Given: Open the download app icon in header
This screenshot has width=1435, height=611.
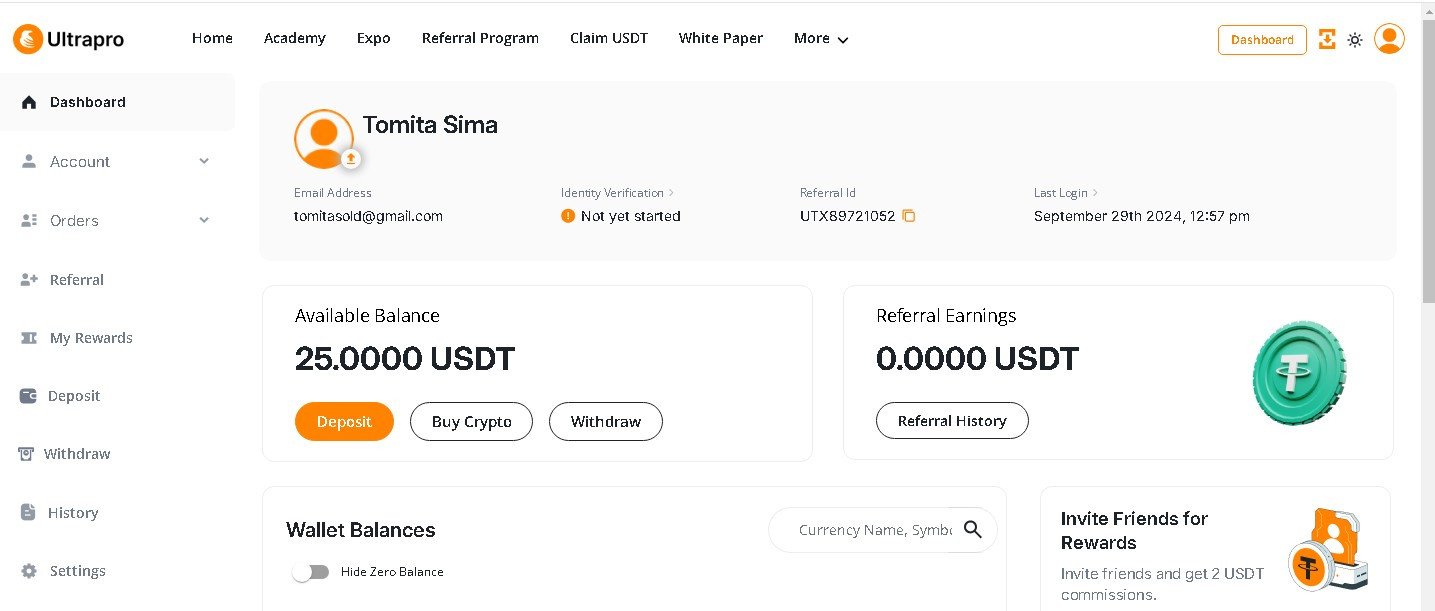Looking at the screenshot, I should point(1327,40).
